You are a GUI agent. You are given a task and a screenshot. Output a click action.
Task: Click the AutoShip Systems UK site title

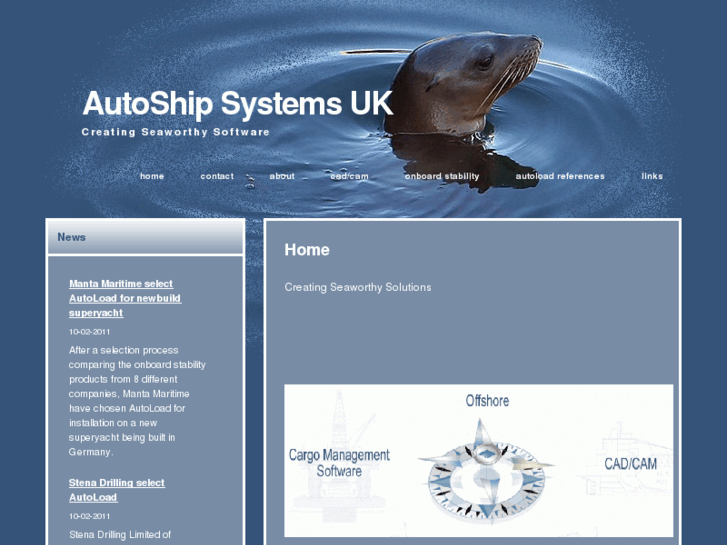click(238, 103)
